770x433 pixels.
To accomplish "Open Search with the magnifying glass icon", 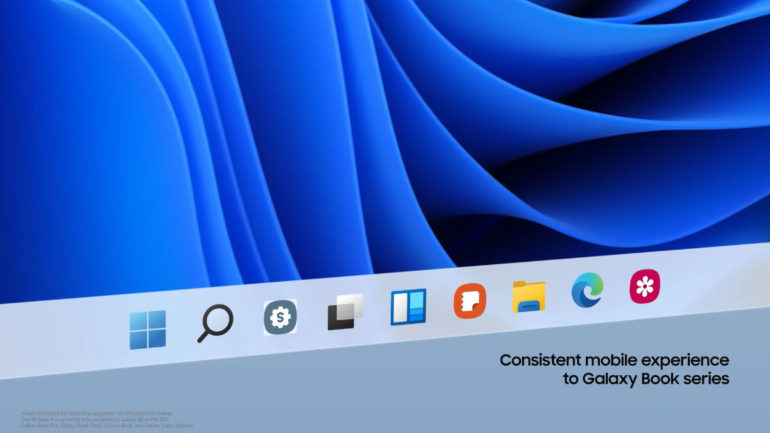I will (214, 322).
